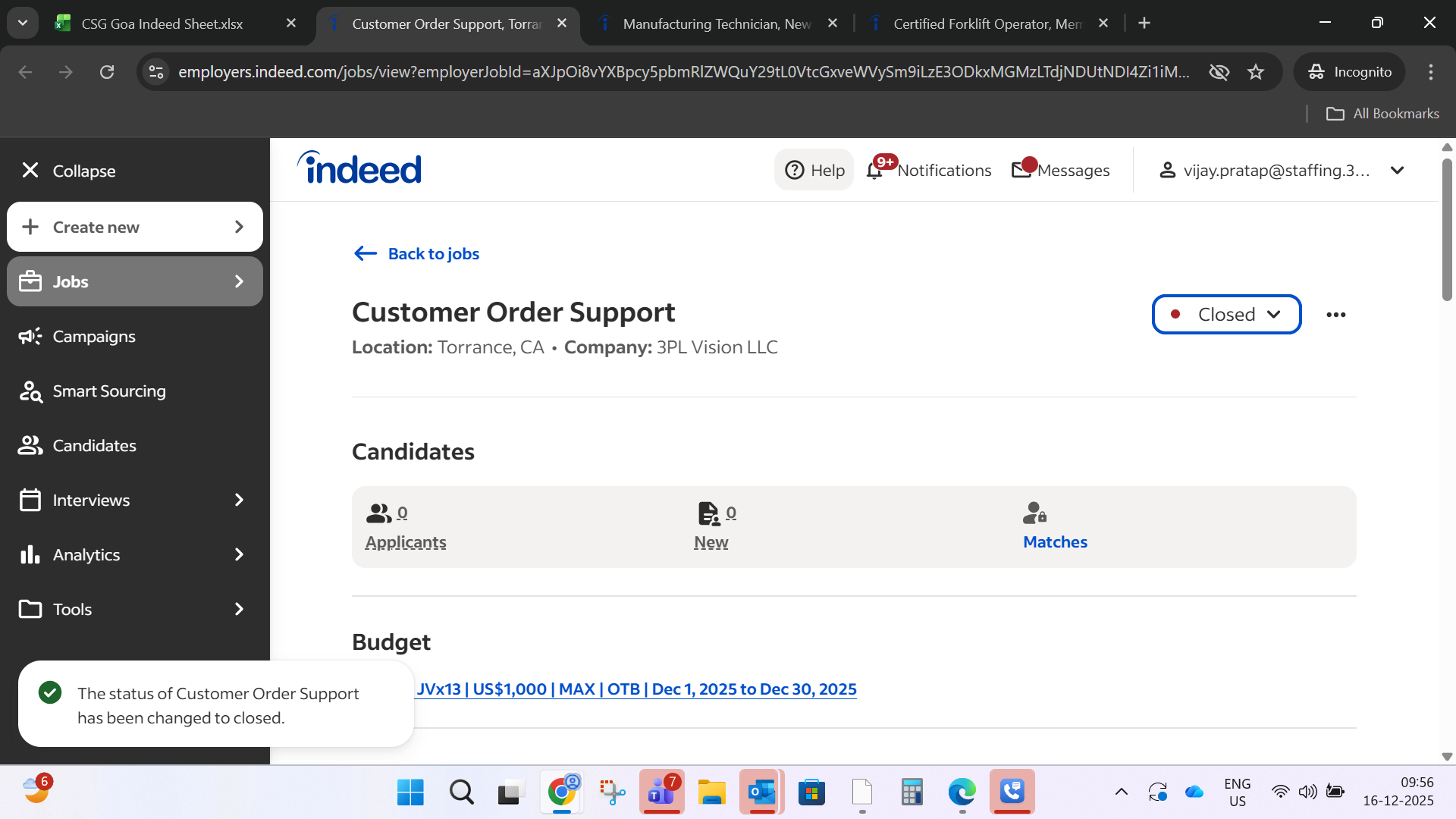Open the phone app from taskbar
Image resolution: width=1456 pixels, height=819 pixels.
1012,792
